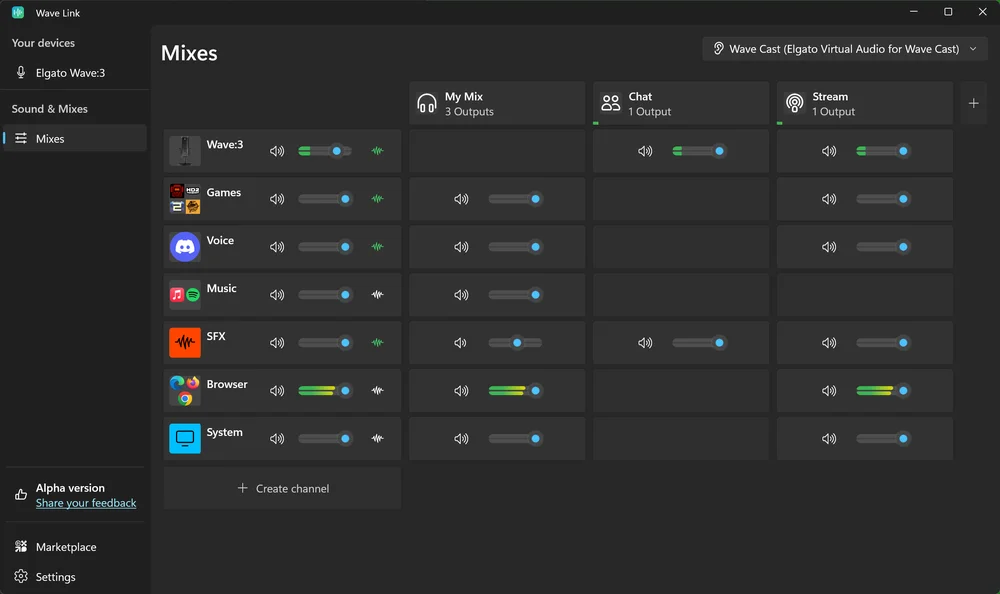
Task: Click the Discord Voice channel icon
Action: click(185, 247)
